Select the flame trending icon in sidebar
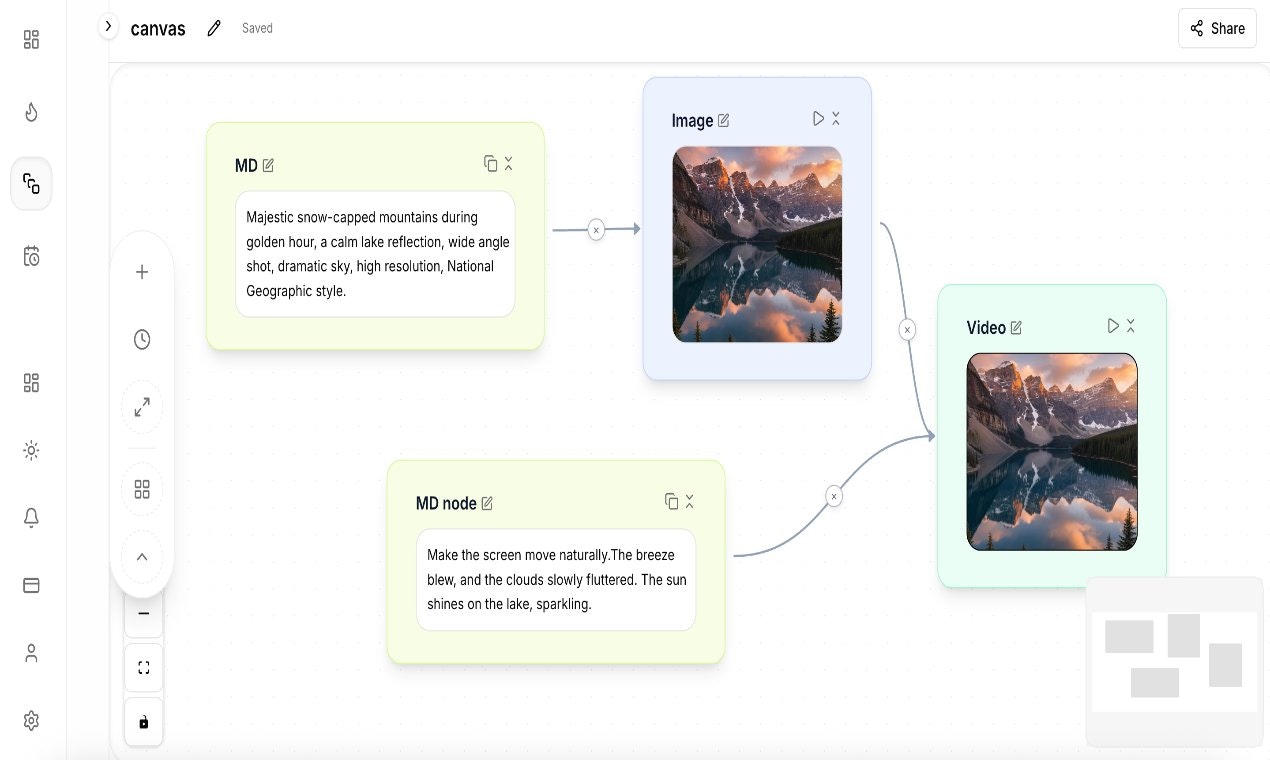Screen dimensions: 1270x760 31,112
